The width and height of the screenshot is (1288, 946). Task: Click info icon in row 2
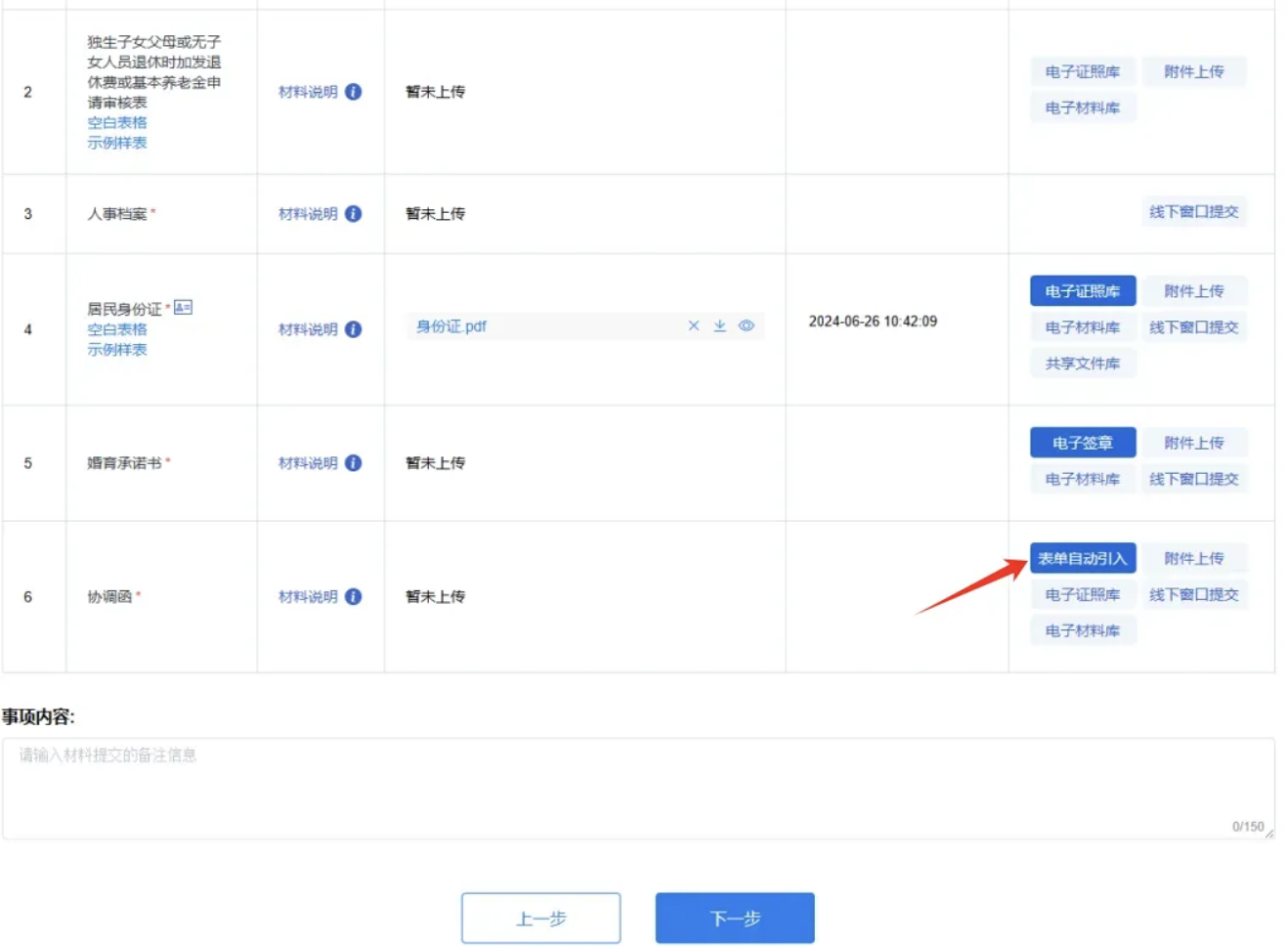[354, 92]
